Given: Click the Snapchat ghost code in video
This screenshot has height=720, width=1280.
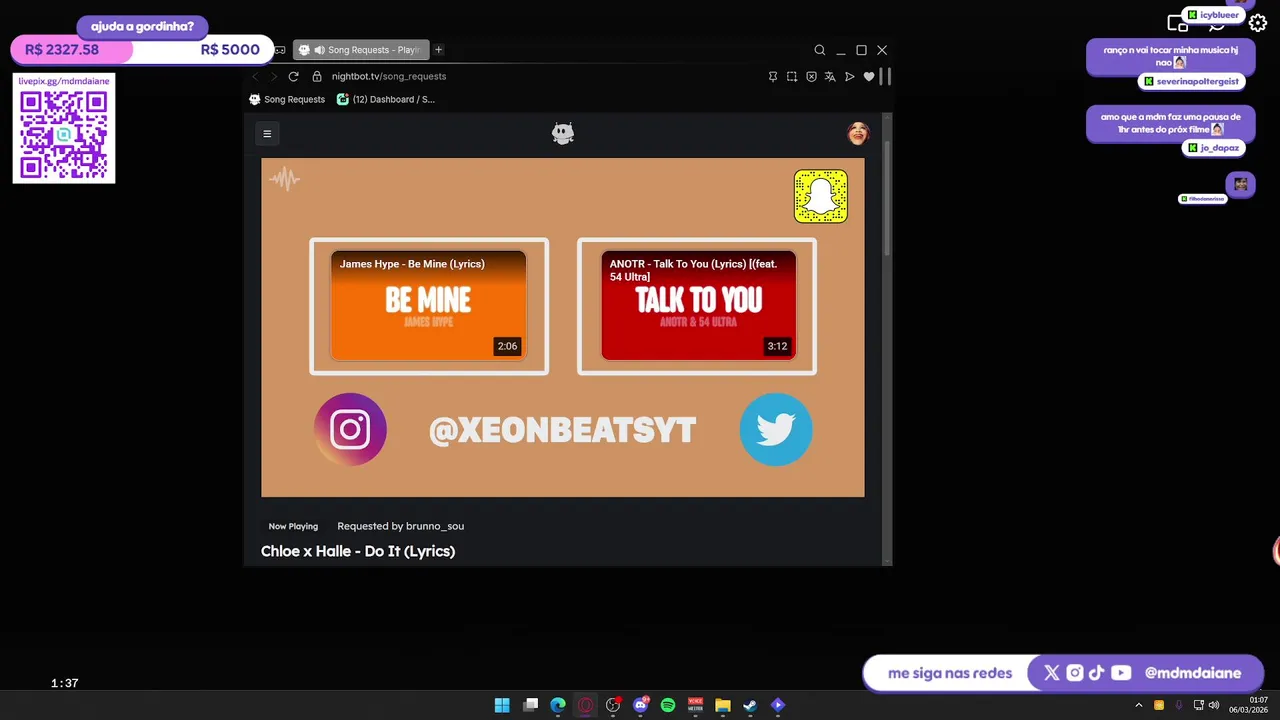Looking at the screenshot, I should coord(821,196).
